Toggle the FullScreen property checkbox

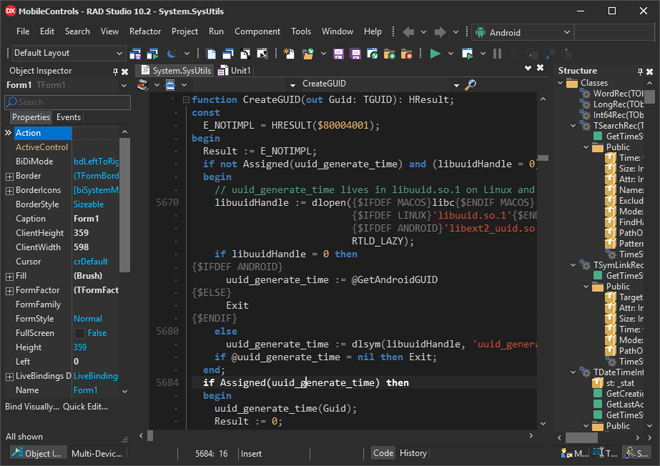[79, 333]
